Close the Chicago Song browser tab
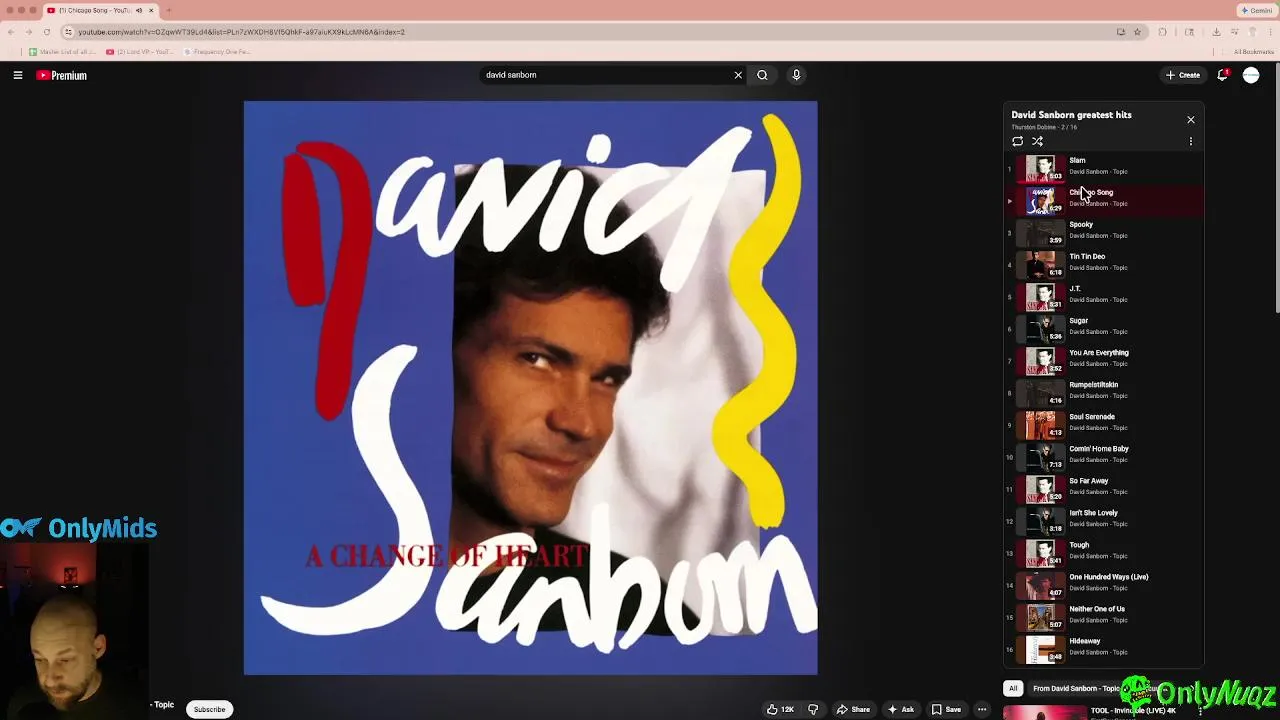This screenshot has height=720, width=1280. point(151,10)
